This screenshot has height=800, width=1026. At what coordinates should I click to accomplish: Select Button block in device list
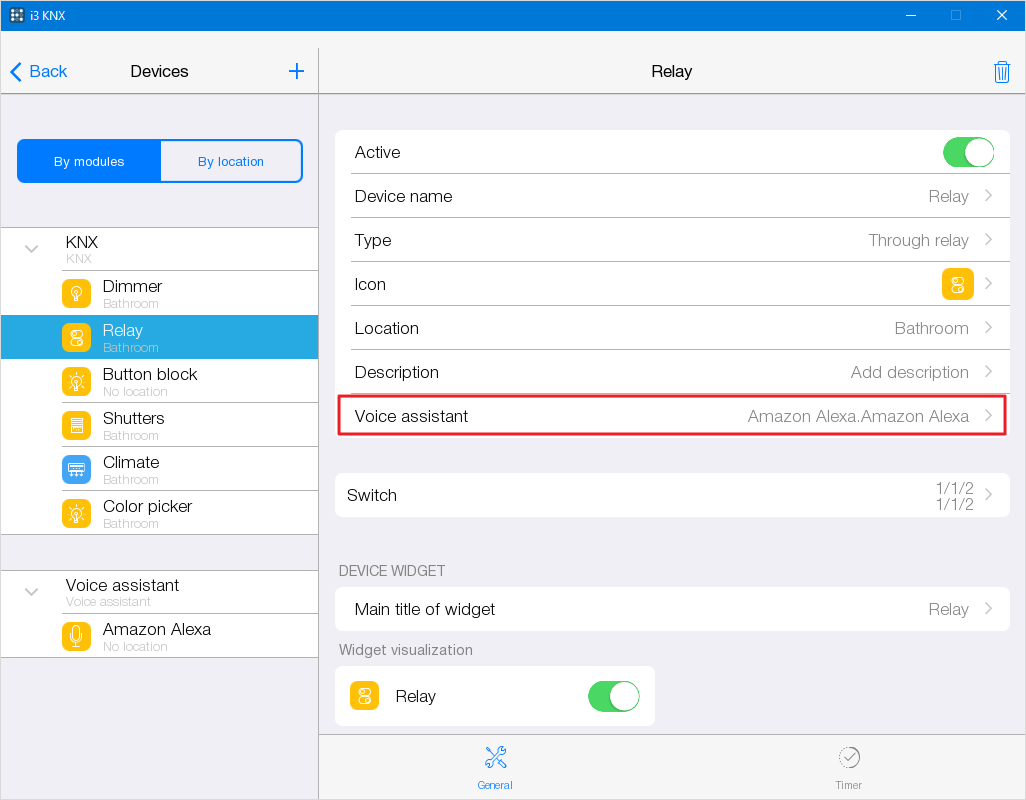(x=150, y=381)
